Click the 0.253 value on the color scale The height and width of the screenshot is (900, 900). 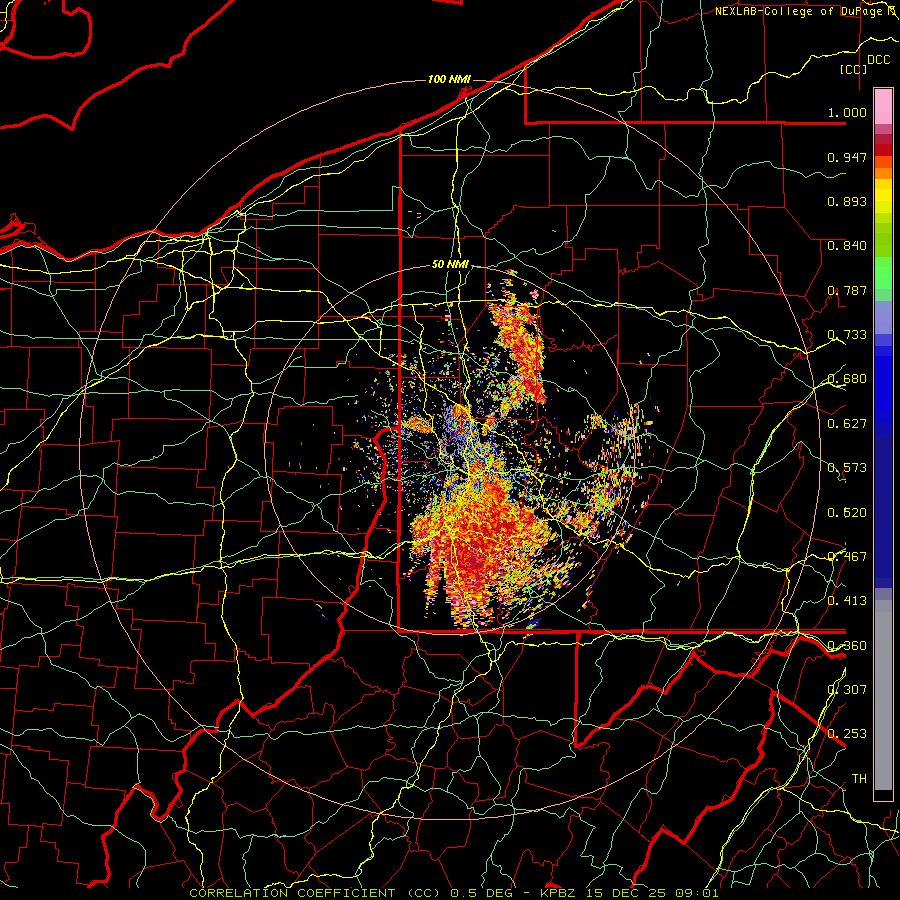[x=847, y=734]
